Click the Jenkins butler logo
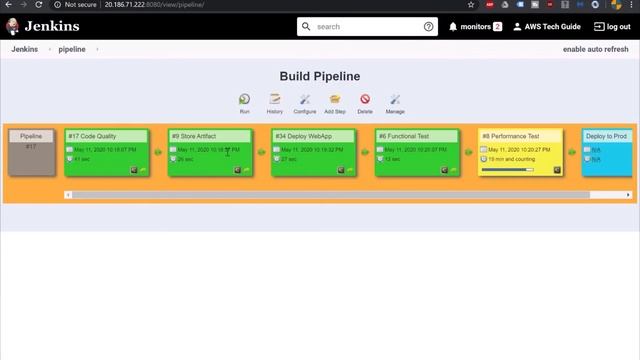This screenshot has height=360, width=640. coord(13,27)
